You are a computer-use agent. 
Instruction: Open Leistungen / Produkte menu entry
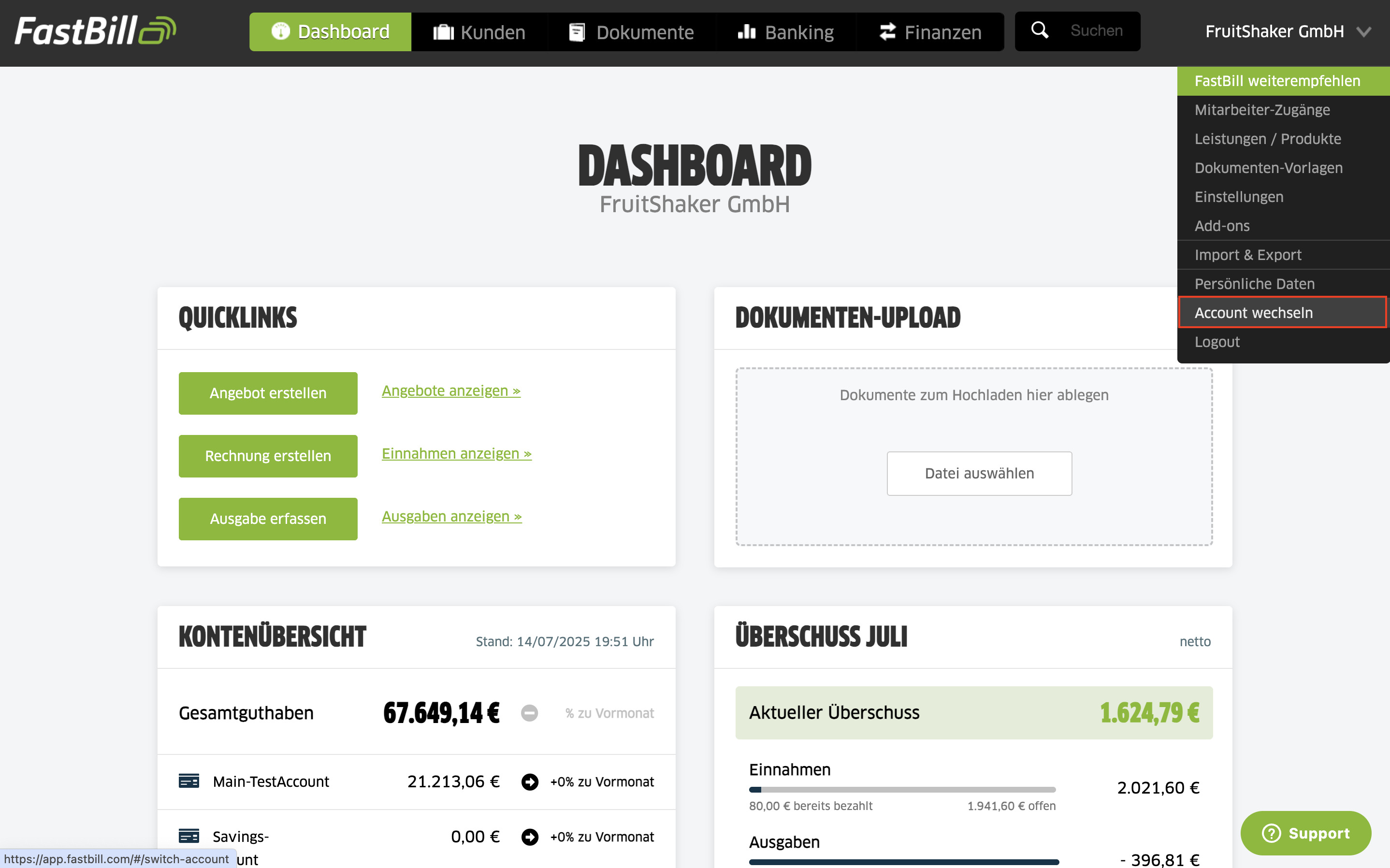point(1283,139)
